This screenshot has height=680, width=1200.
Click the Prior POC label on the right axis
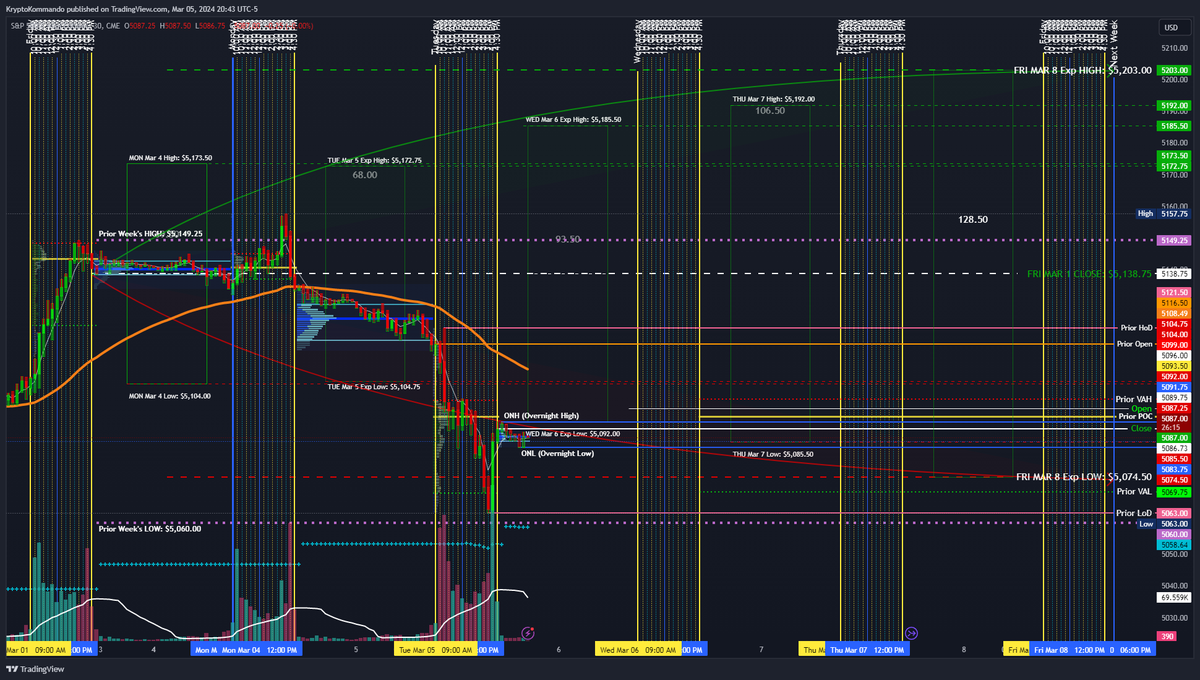[1134, 417]
